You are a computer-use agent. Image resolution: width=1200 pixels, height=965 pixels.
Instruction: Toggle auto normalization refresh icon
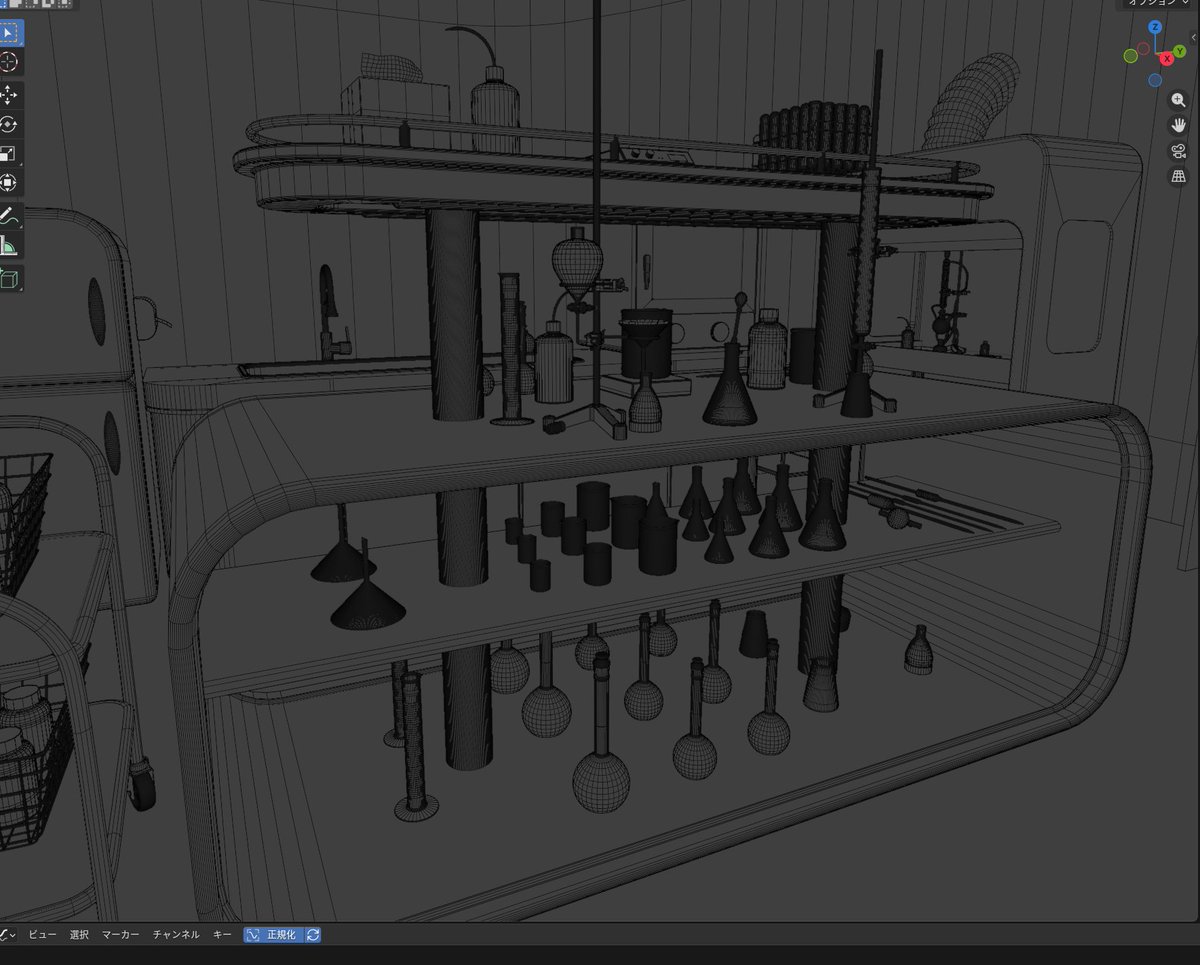pos(313,934)
